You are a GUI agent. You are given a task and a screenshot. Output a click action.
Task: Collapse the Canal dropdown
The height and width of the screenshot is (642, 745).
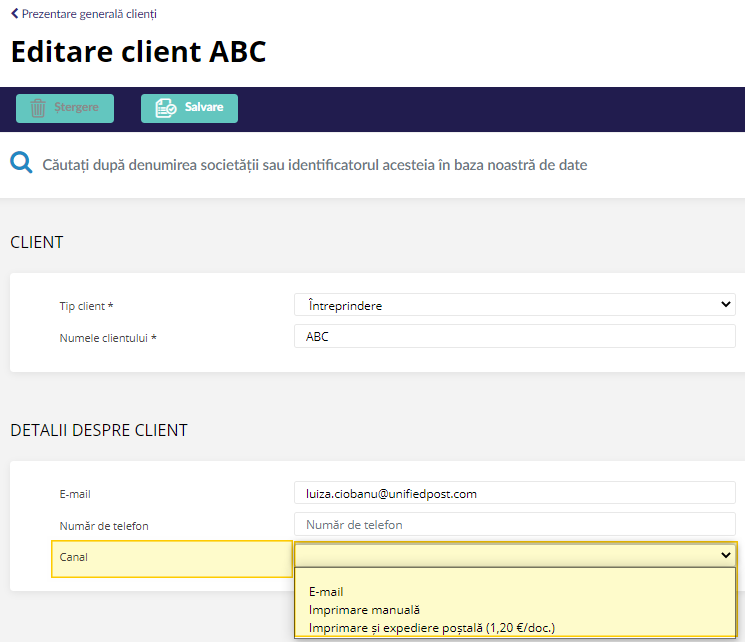click(516, 555)
